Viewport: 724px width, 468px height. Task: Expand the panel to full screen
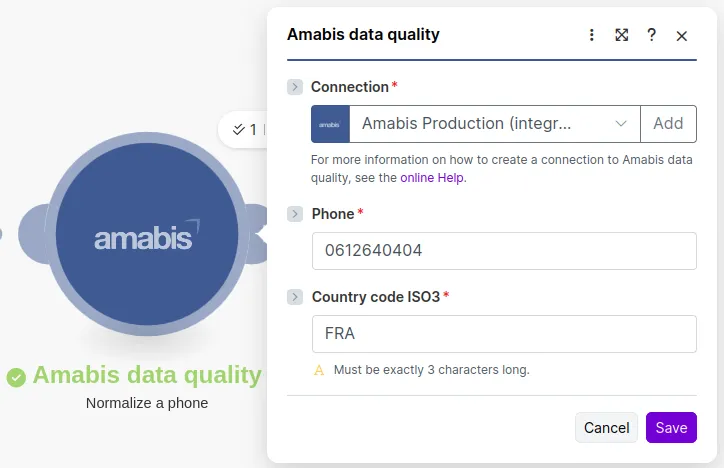pos(622,35)
